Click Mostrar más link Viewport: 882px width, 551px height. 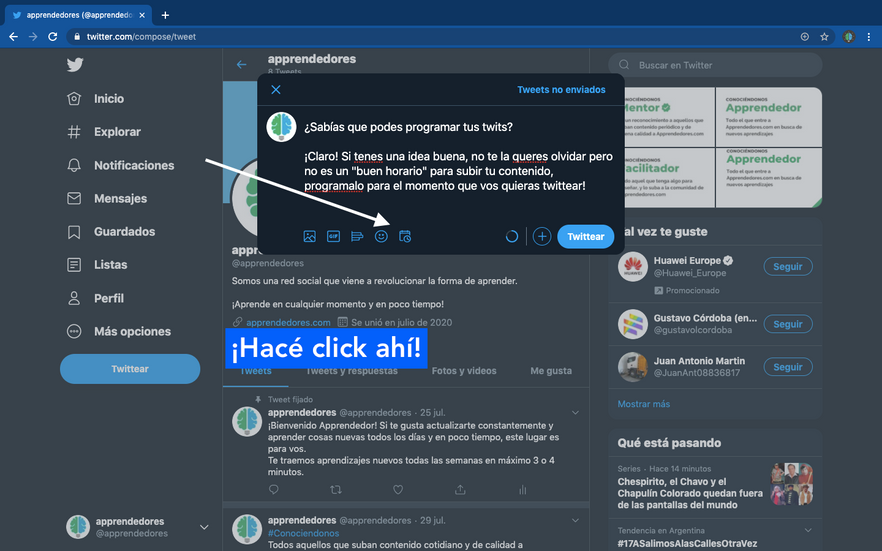pyautogui.click(x=644, y=404)
